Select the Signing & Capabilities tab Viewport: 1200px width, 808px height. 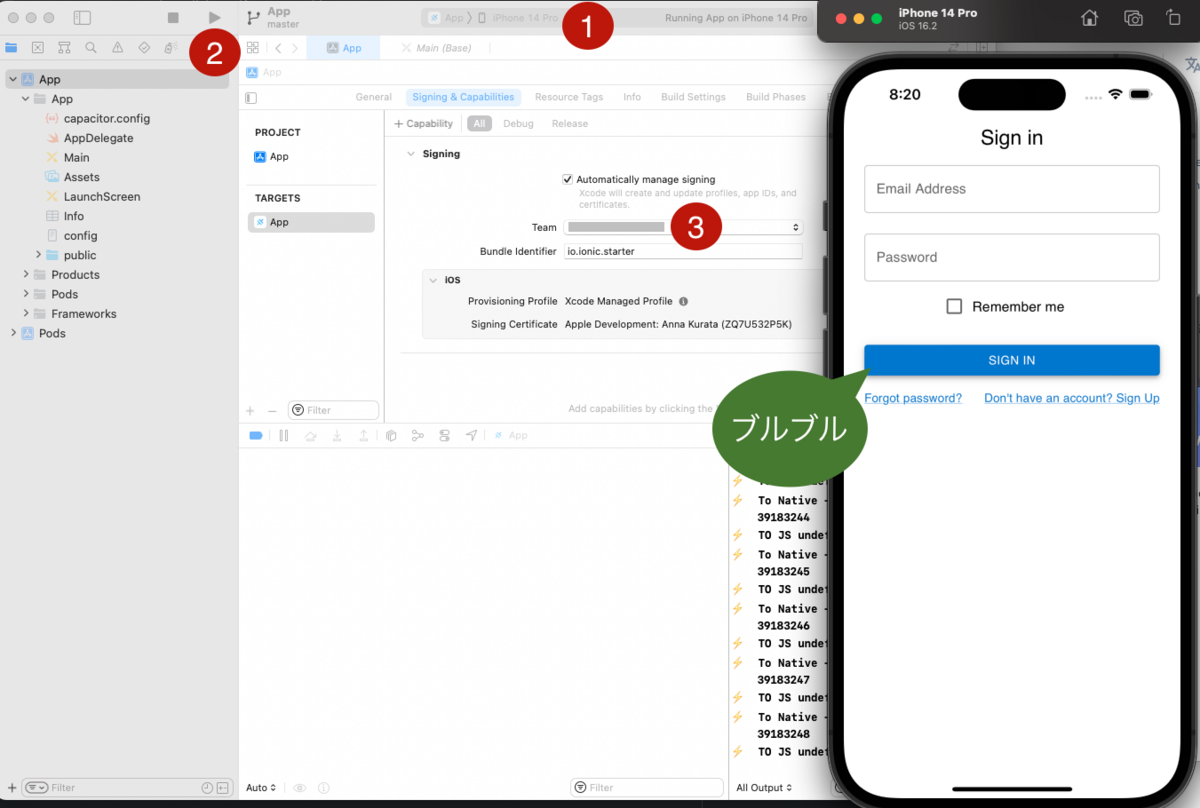pos(464,97)
